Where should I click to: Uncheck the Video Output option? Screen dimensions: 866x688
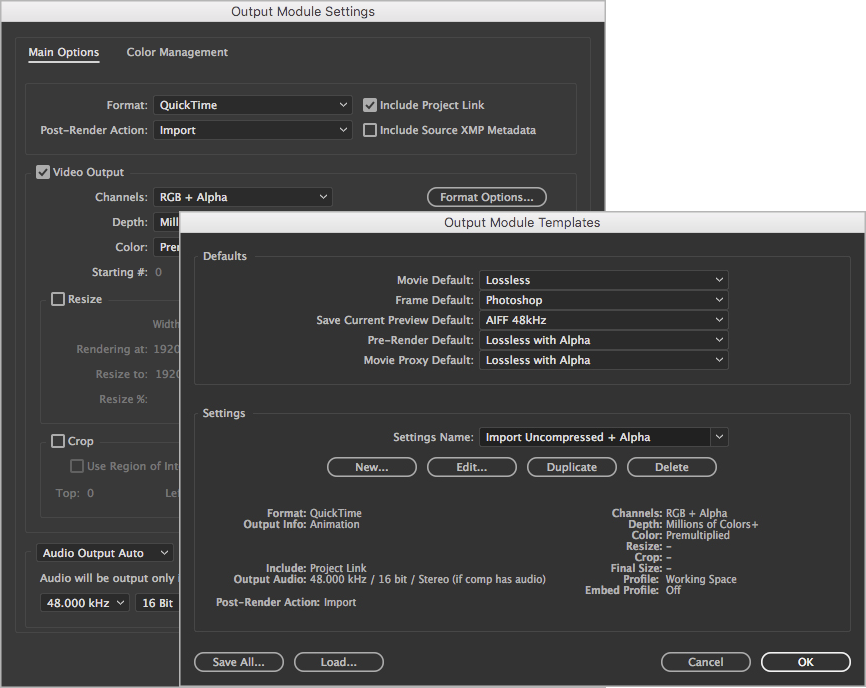pyautogui.click(x=42, y=172)
